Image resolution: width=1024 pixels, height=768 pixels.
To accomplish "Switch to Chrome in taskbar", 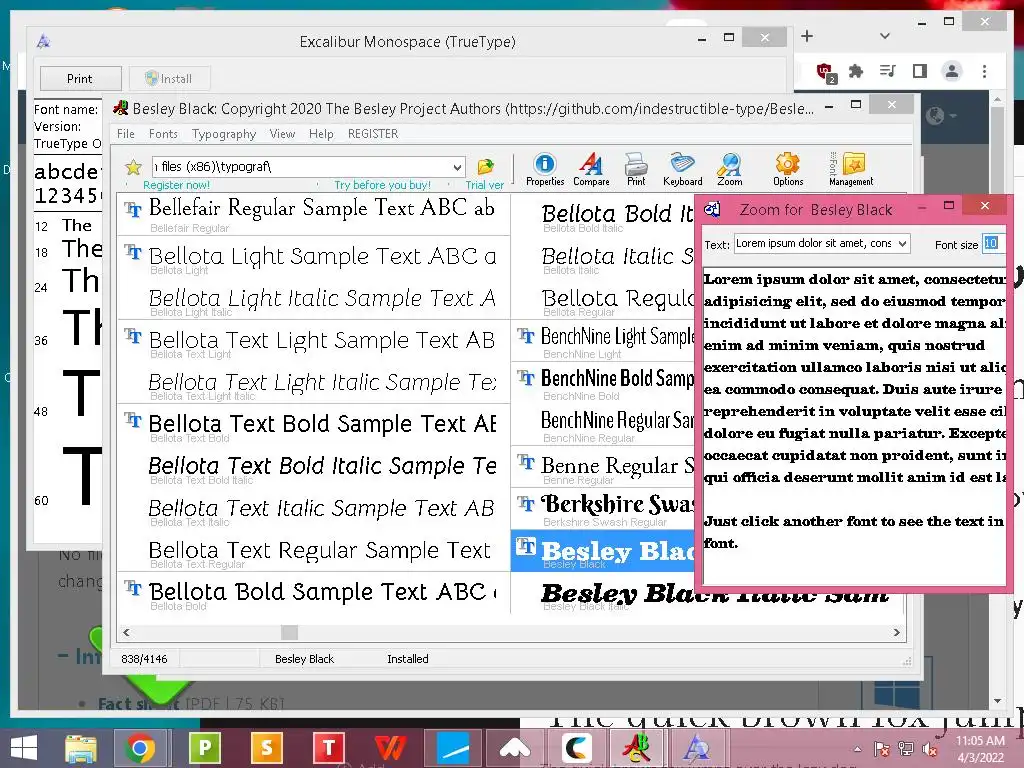I will click(140, 748).
